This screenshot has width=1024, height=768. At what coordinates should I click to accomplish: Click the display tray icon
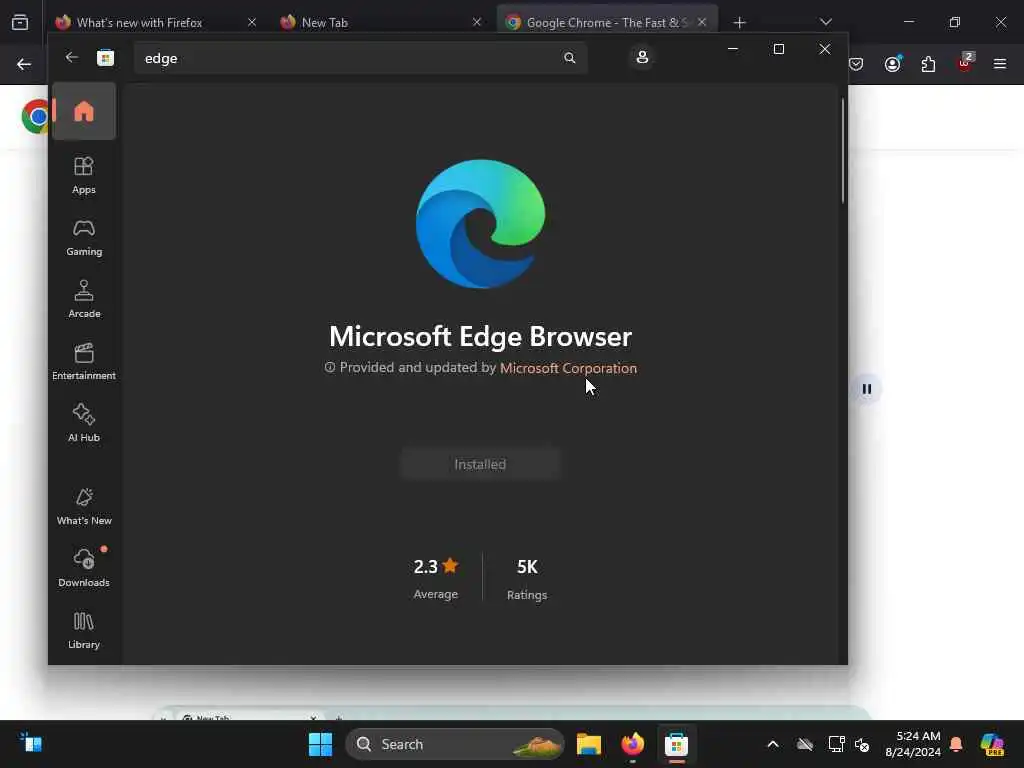pos(835,744)
